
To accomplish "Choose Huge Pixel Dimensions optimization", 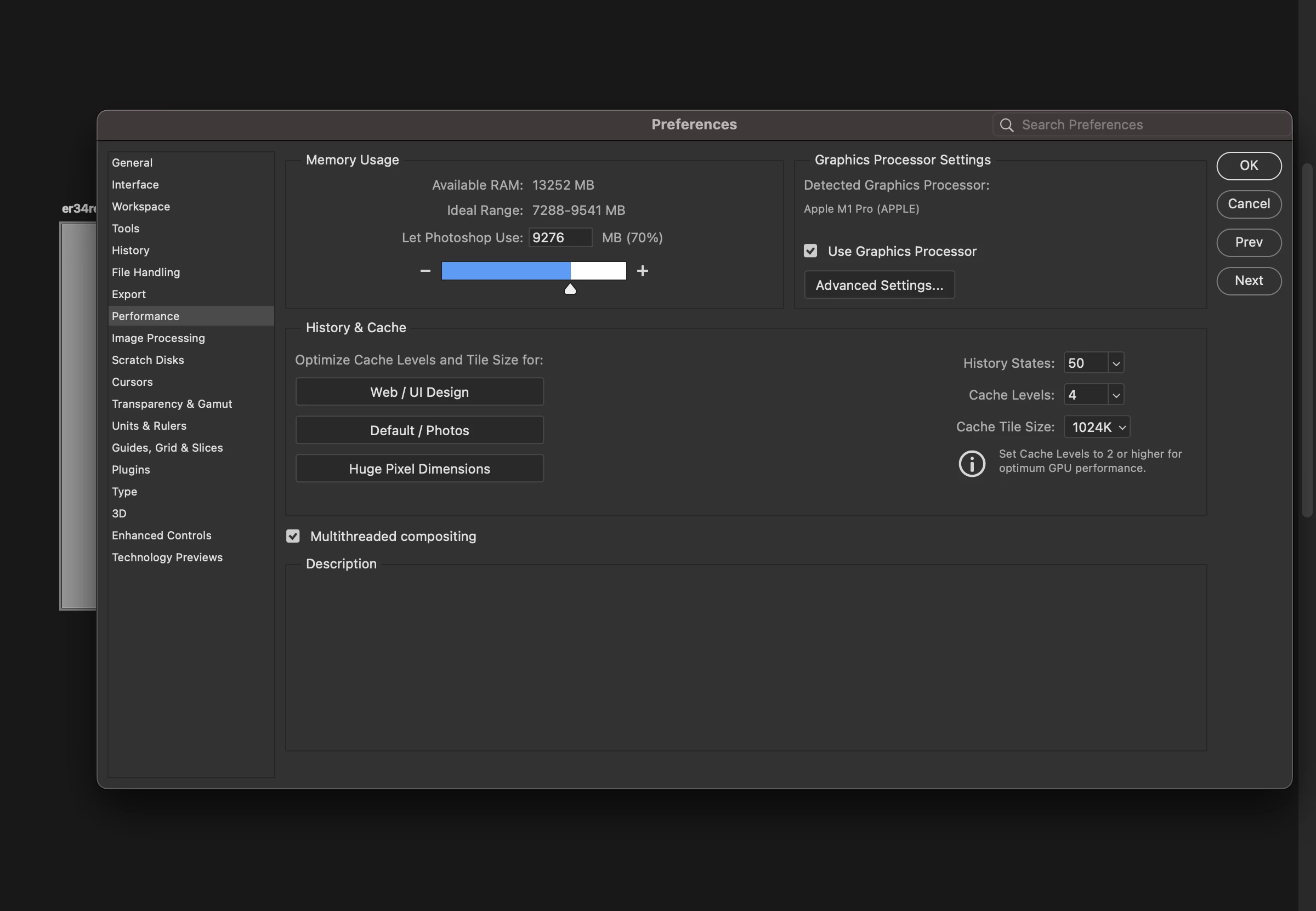I will pyautogui.click(x=419, y=469).
